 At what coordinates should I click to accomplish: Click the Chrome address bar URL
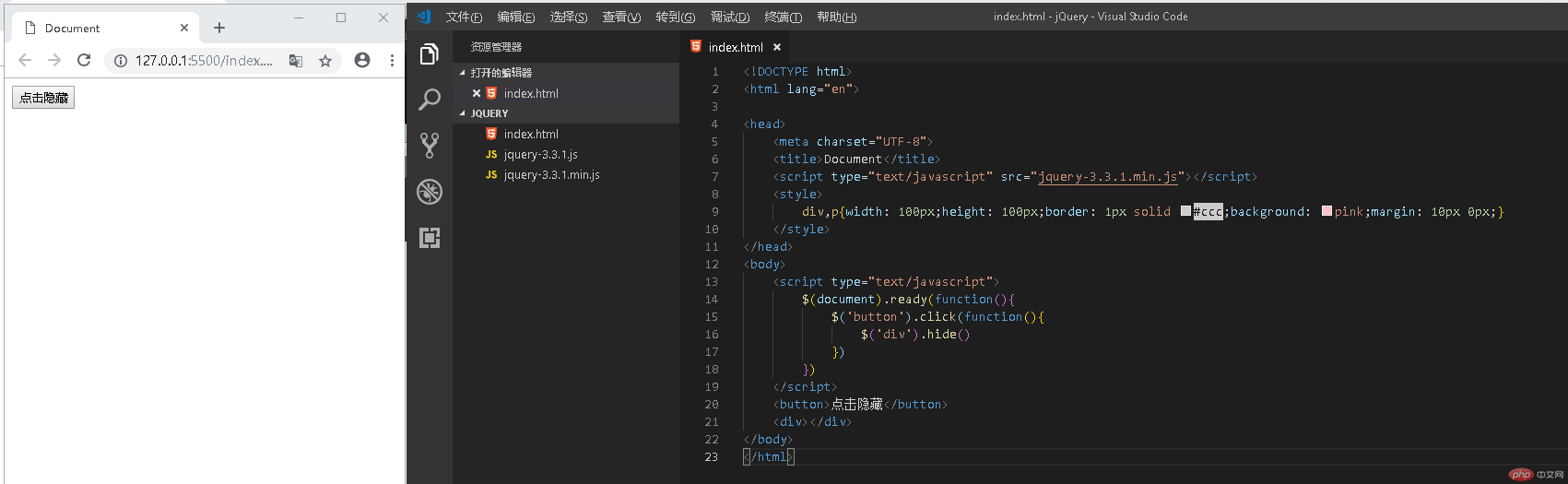pos(204,61)
